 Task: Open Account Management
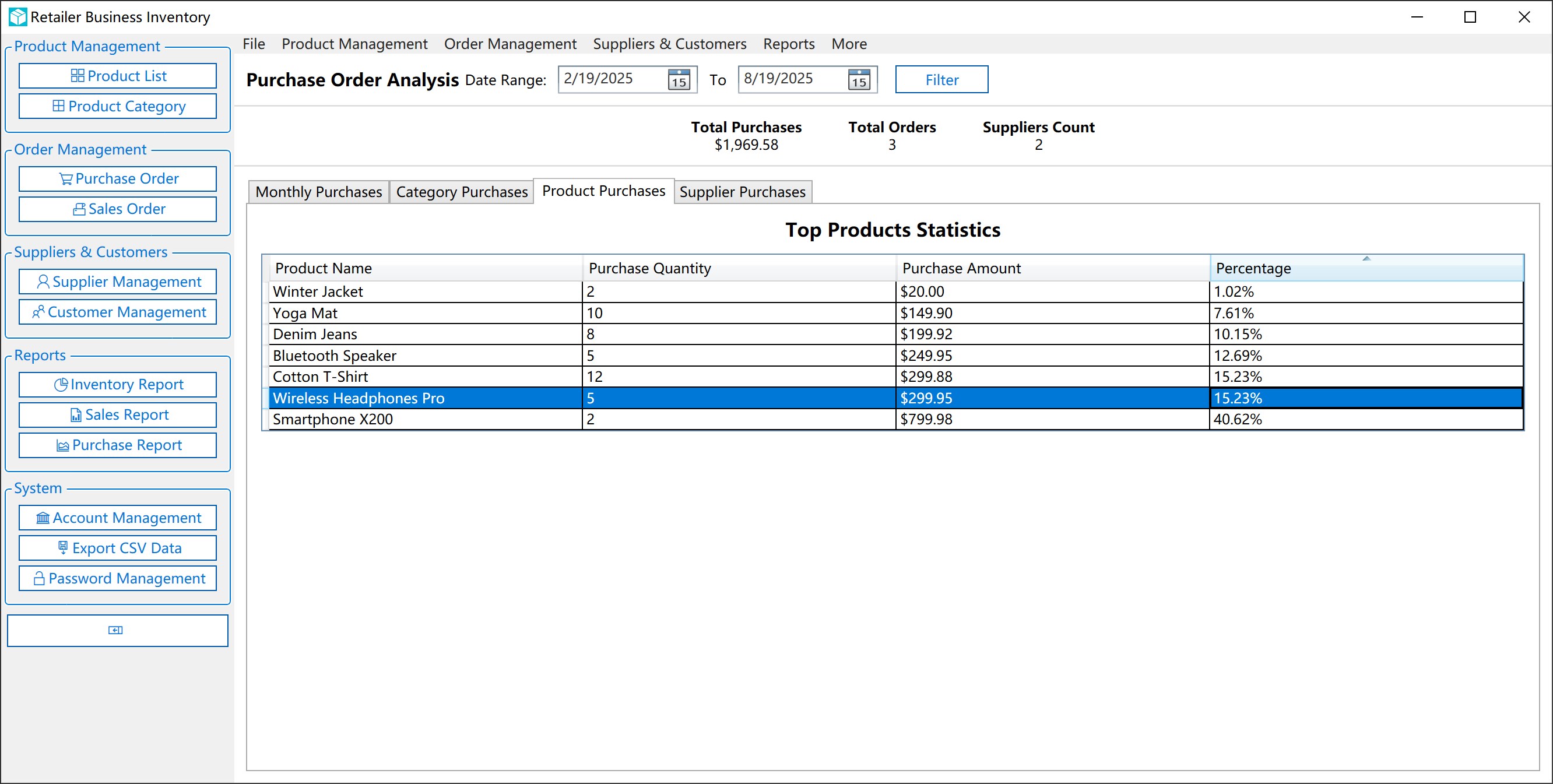(x=118, y=518)
